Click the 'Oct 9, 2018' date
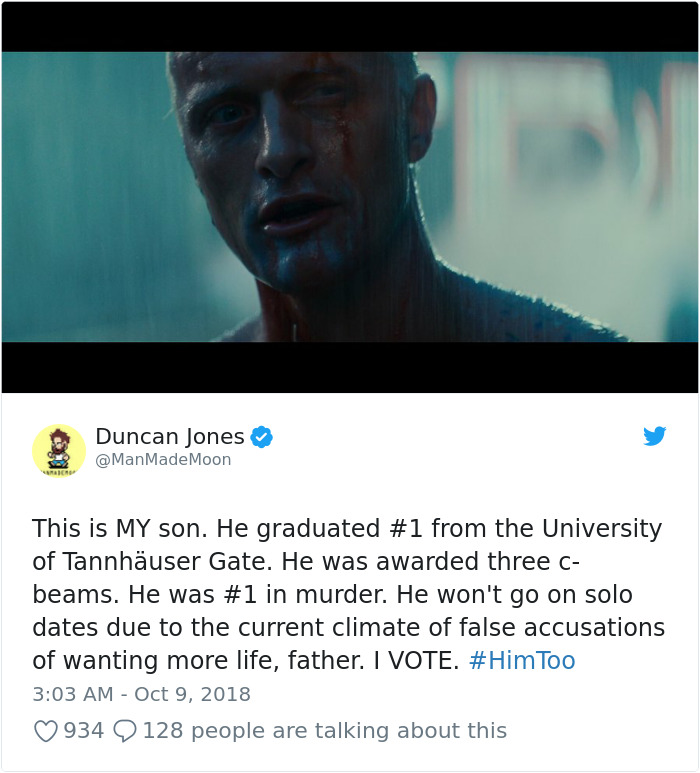Viewport: 700px width, 773px height. [192, 694]
